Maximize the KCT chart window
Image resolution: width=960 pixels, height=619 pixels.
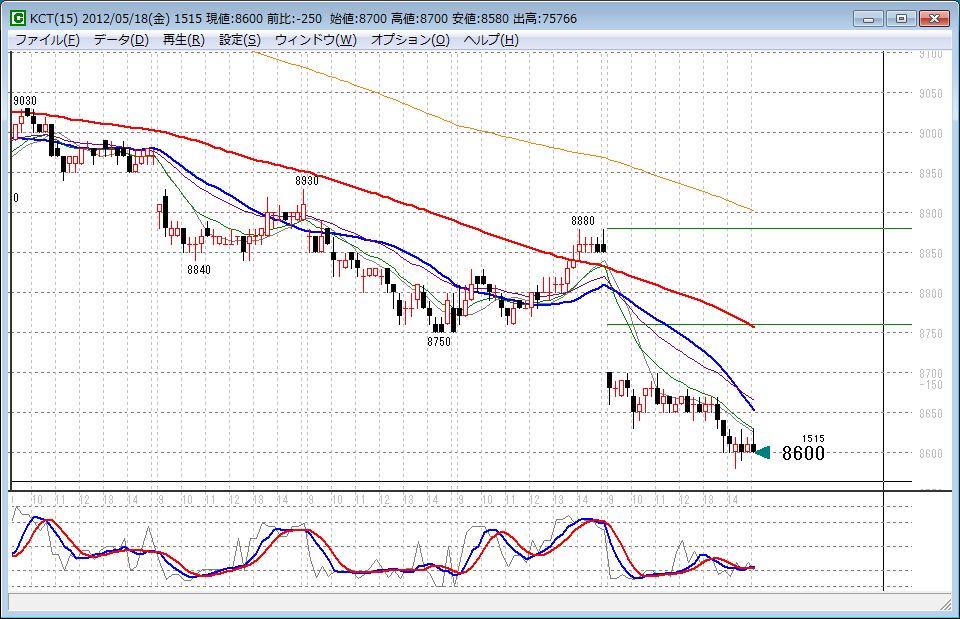click(x=901, y=18)
